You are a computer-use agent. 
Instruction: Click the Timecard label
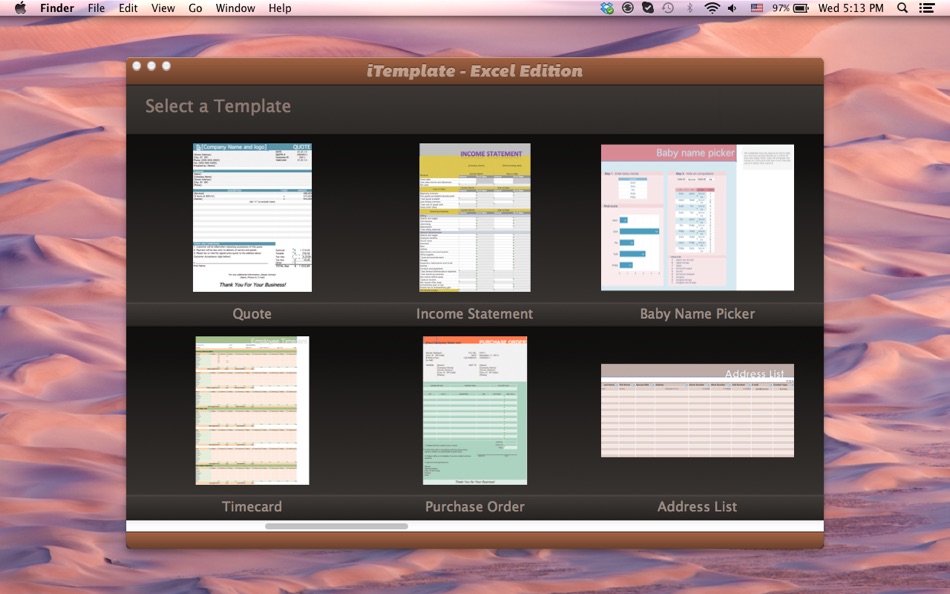(252, 507)
